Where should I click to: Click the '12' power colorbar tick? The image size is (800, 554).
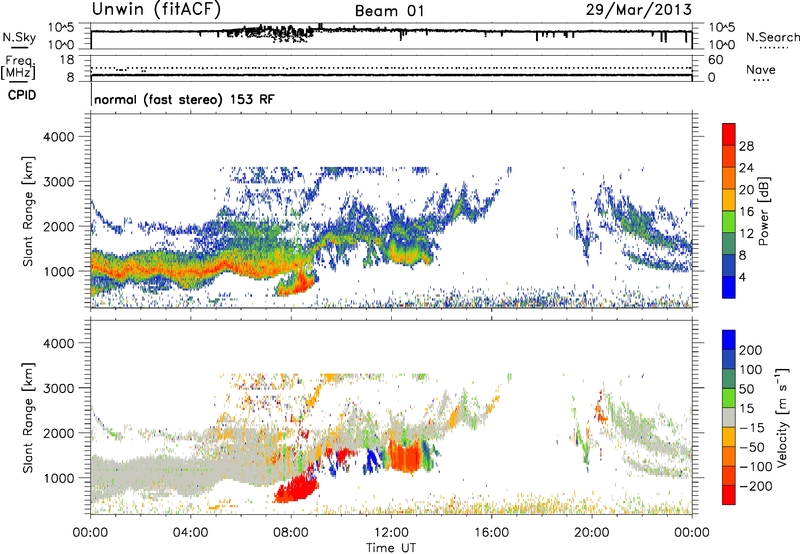[x=746, y=234]
